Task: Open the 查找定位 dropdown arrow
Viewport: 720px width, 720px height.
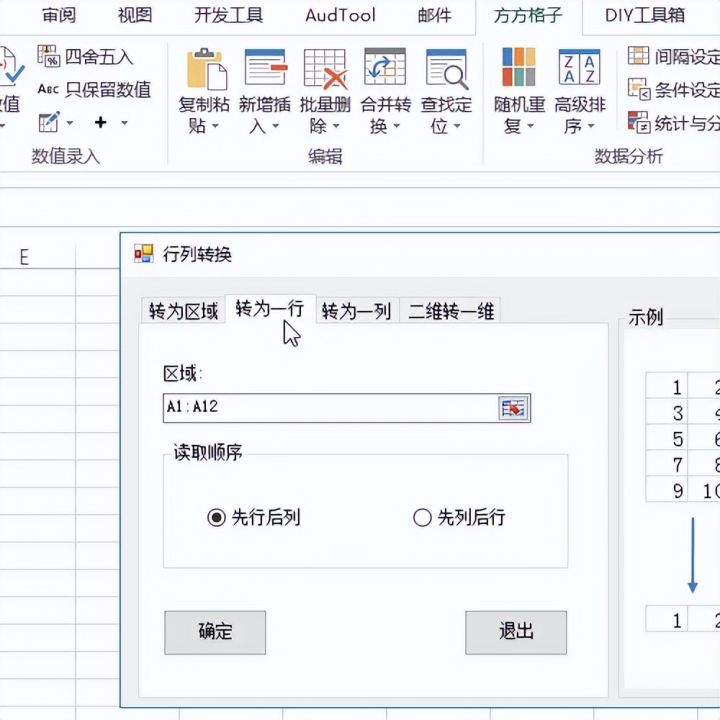Action: pos(457,126)
